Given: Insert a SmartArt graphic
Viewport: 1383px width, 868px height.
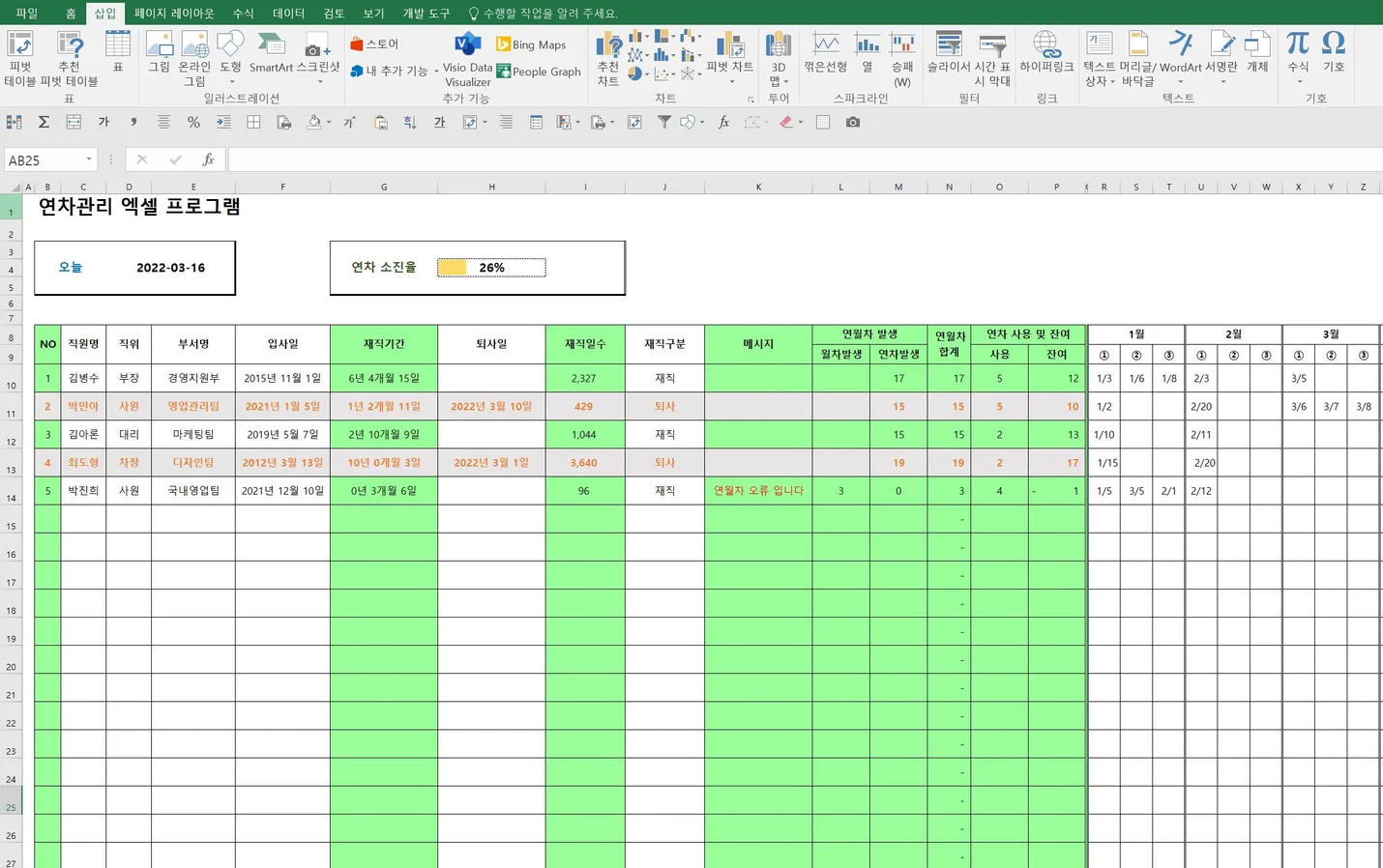Looking at the screenshot, I should click(x=271, y=51).
